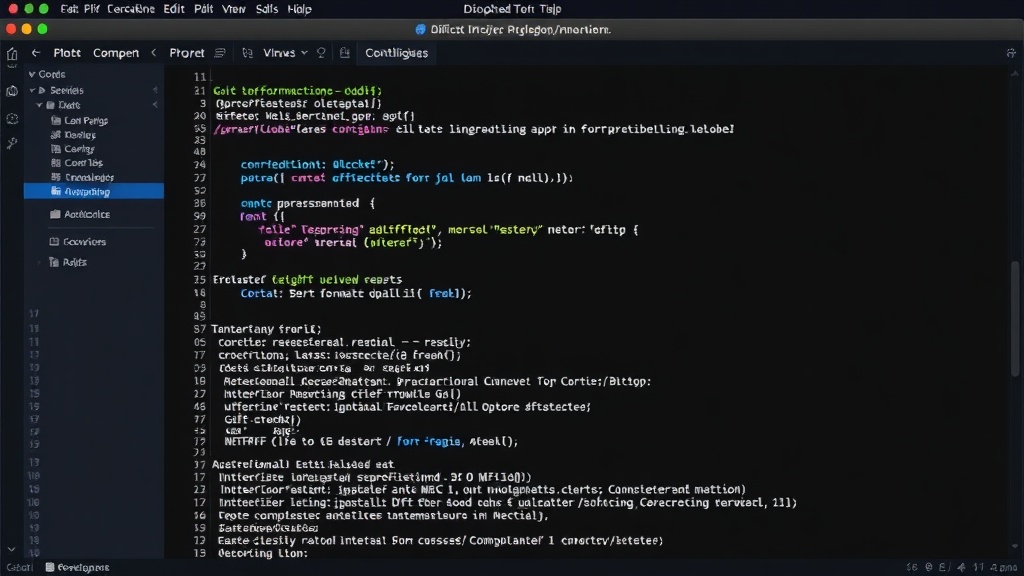
Task: Click the back arrow in the toolbar
Action: click(x=36, y=53)
